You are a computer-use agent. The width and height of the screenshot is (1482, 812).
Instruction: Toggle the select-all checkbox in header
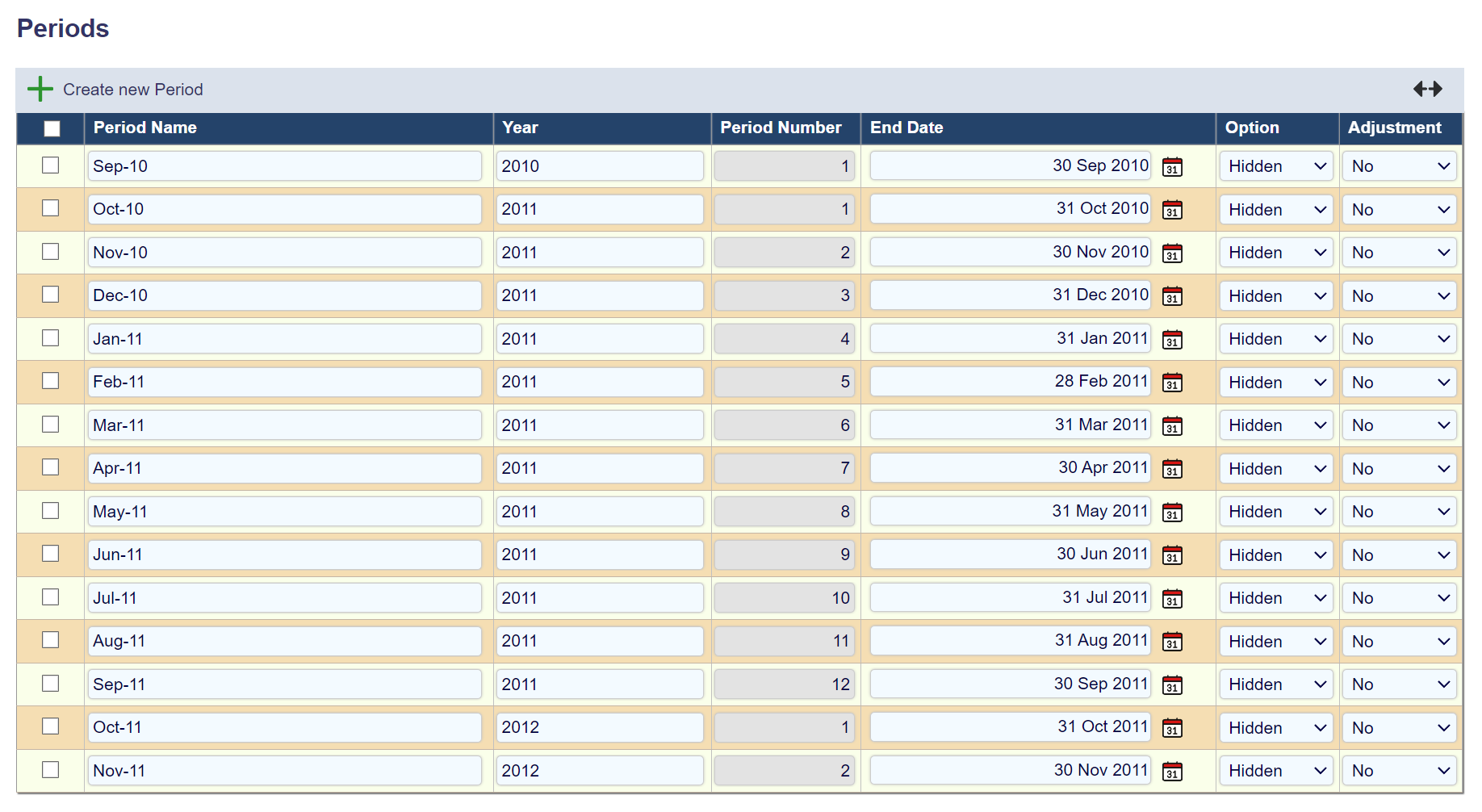tap(52, 128)
